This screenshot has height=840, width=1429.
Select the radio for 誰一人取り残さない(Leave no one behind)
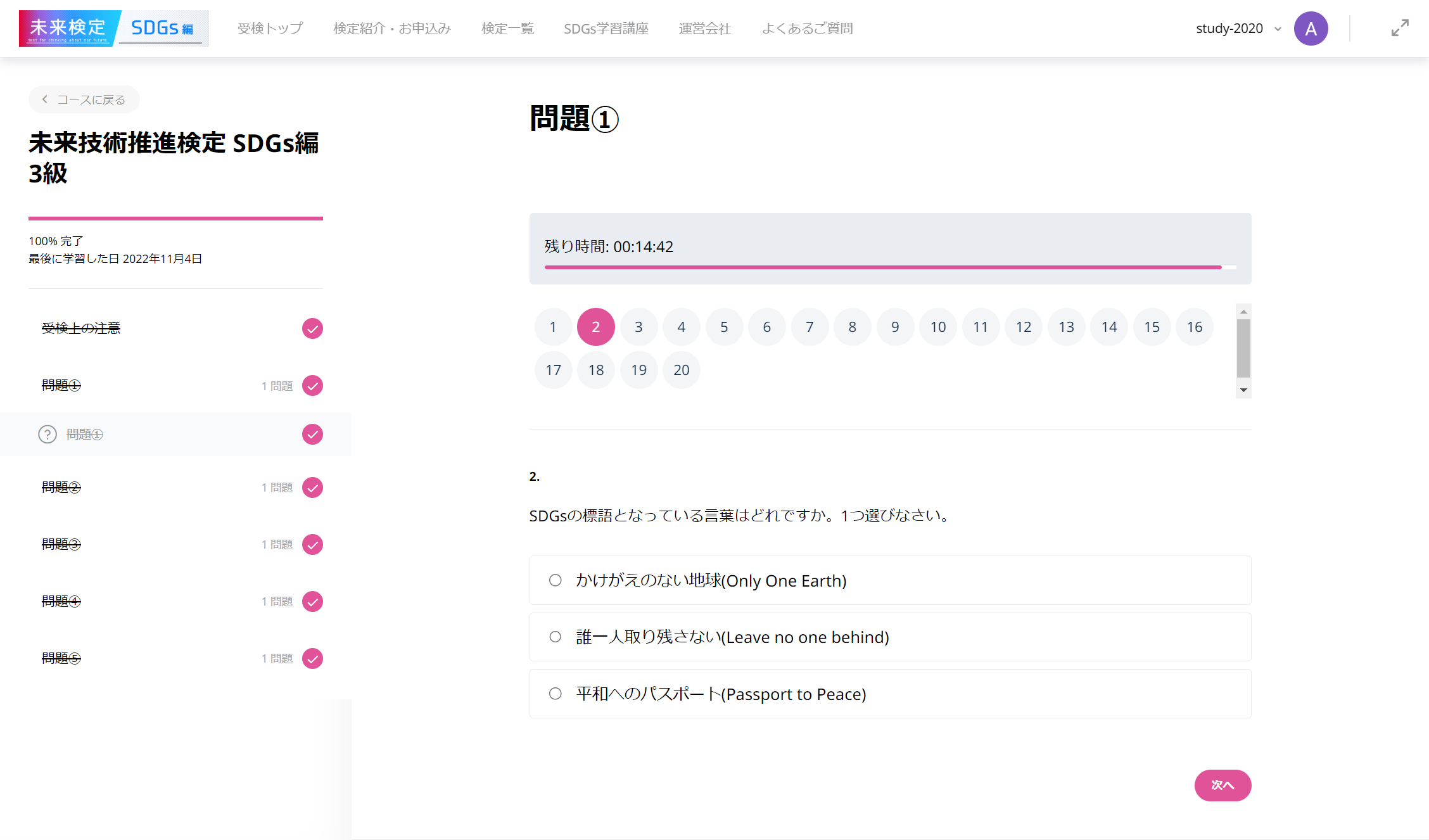pos(554,637)
